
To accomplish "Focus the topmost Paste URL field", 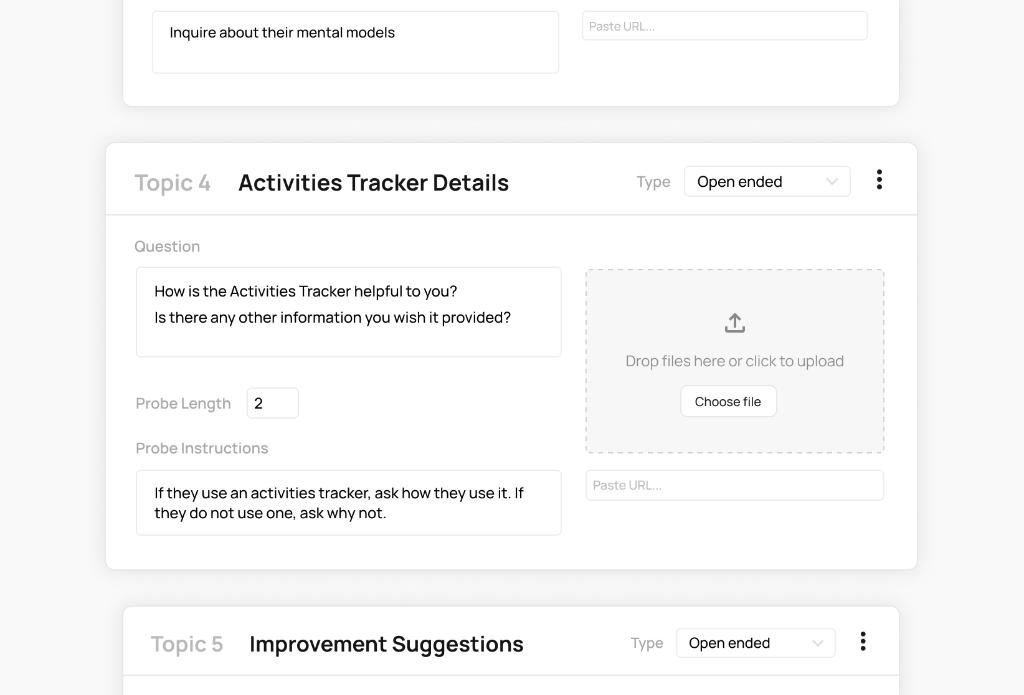I will [724, 25].
